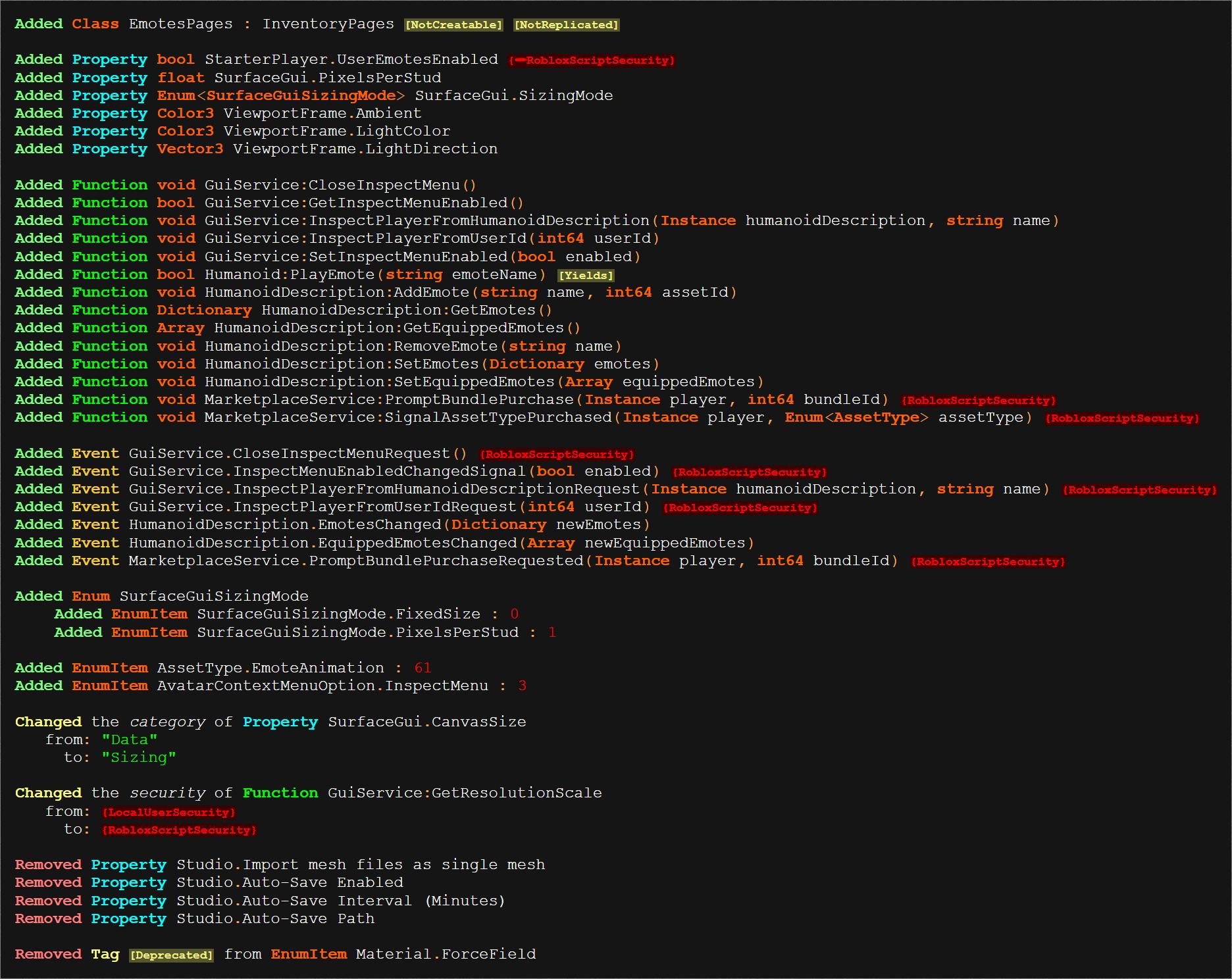The image size is (1232, 979).
Task: Click "HumanoidDescription:GetEquippedEmotes()" function text
Action: coord(398,328)
